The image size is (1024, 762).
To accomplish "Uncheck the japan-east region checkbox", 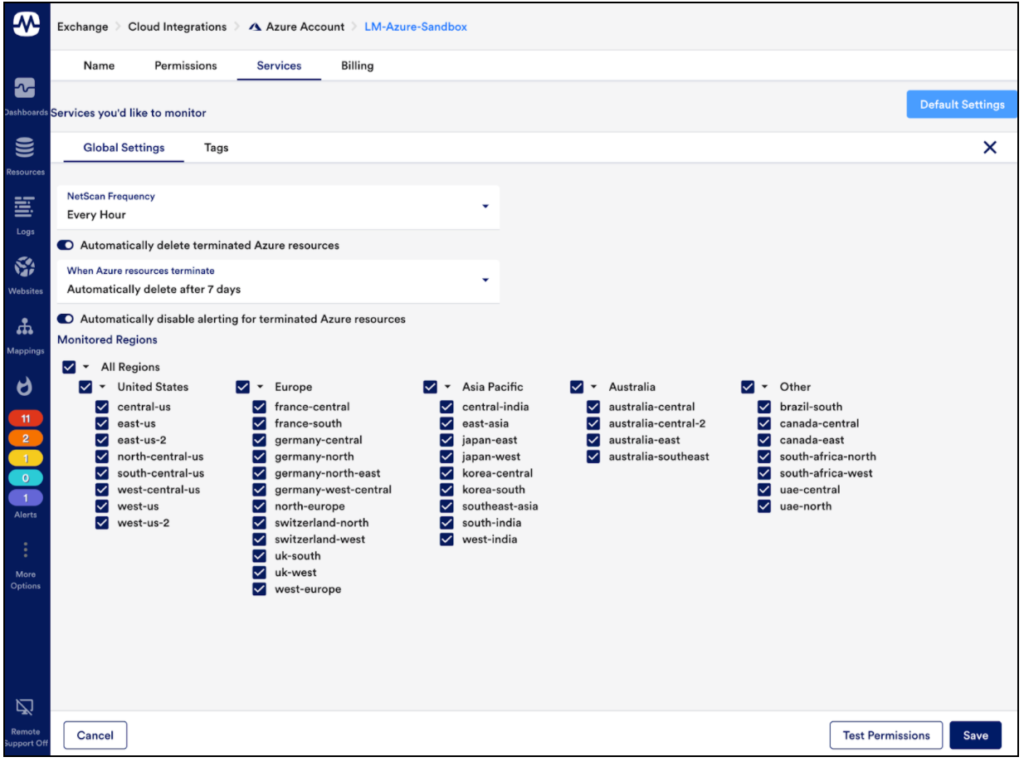I will pyautogui.click(x=447, y=440).
